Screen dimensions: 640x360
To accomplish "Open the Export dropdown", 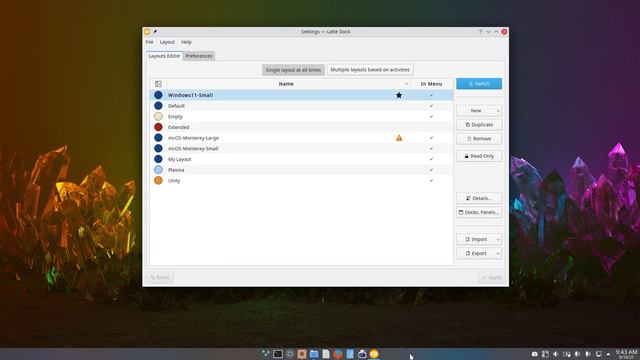I will [x=479, y=253].
